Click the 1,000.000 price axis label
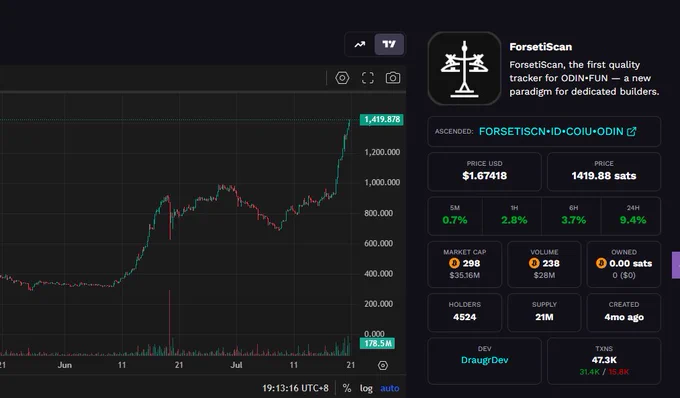Viewport: 680px width, 398px height. pyautogui.click(x=382, y=183)
